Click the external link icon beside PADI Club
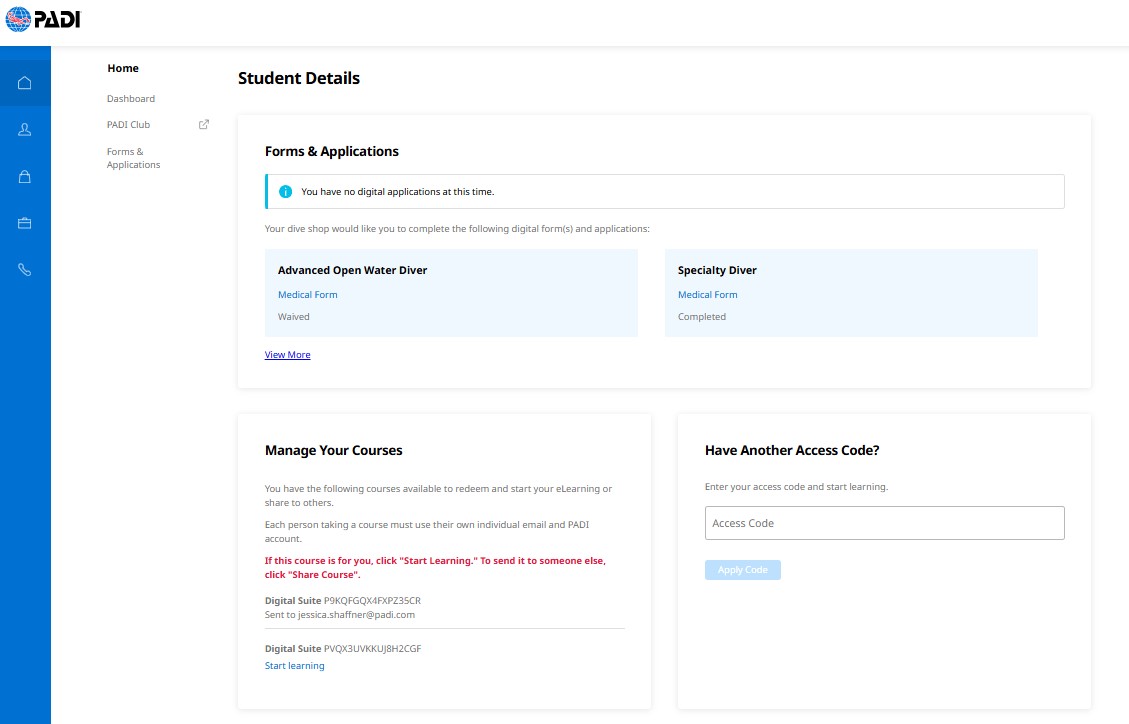This screenshot has width=1129, height=724. (x=204, y=125)
